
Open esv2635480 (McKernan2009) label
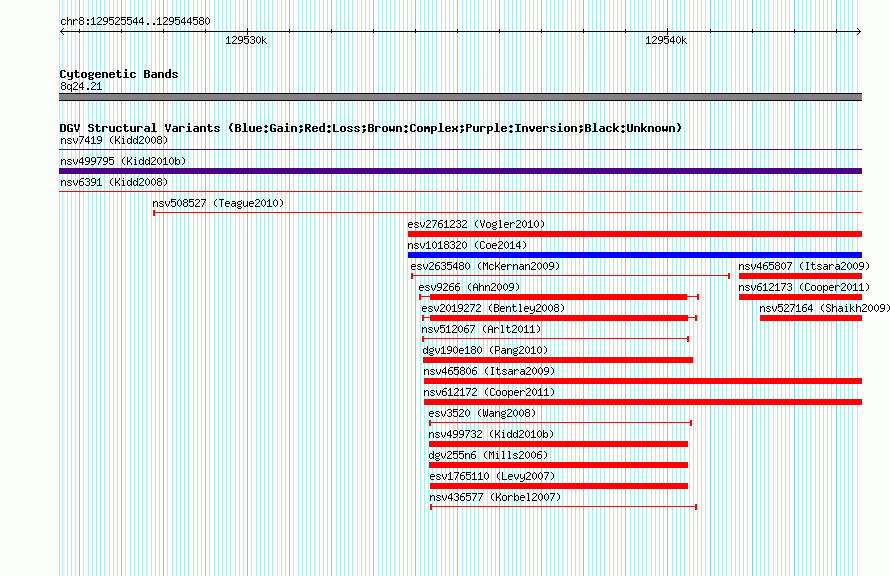(485, 266)
